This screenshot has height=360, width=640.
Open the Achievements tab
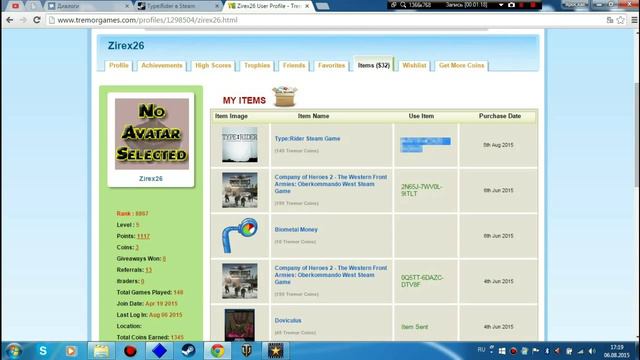pyautogui.click(x=162, y=65)
